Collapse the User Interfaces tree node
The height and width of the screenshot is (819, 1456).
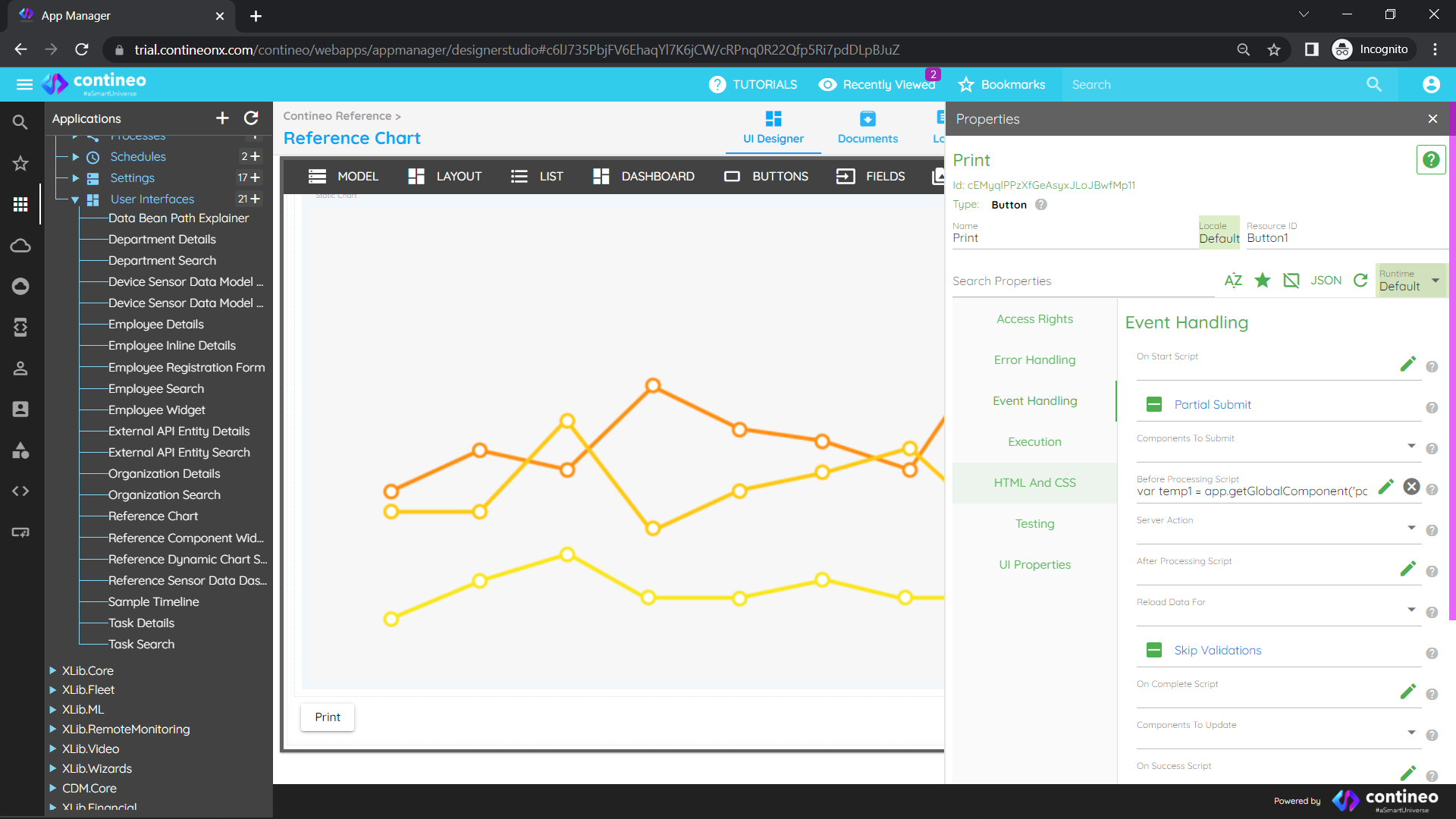click(75, 199)
